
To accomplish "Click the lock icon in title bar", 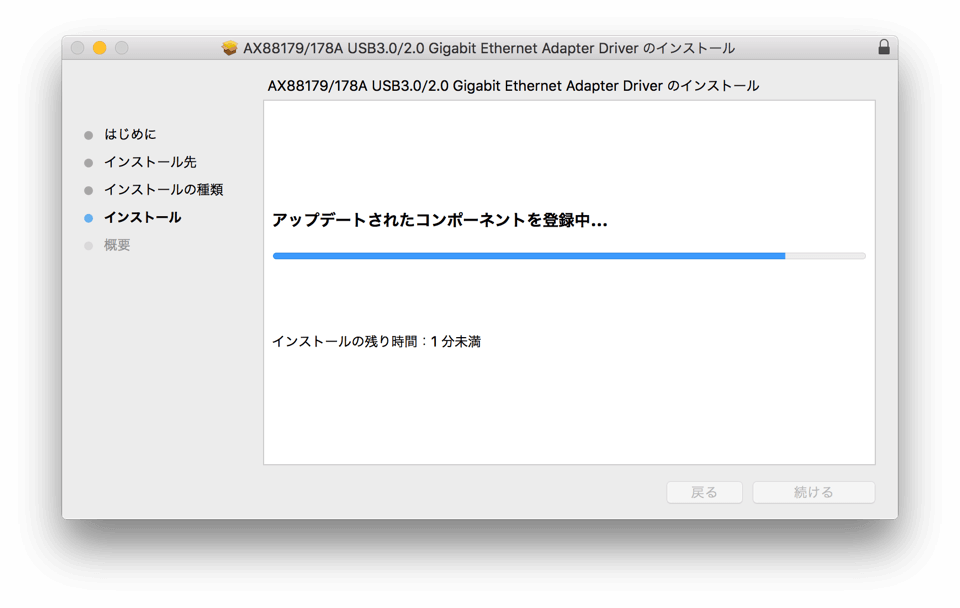I will 883,47.
